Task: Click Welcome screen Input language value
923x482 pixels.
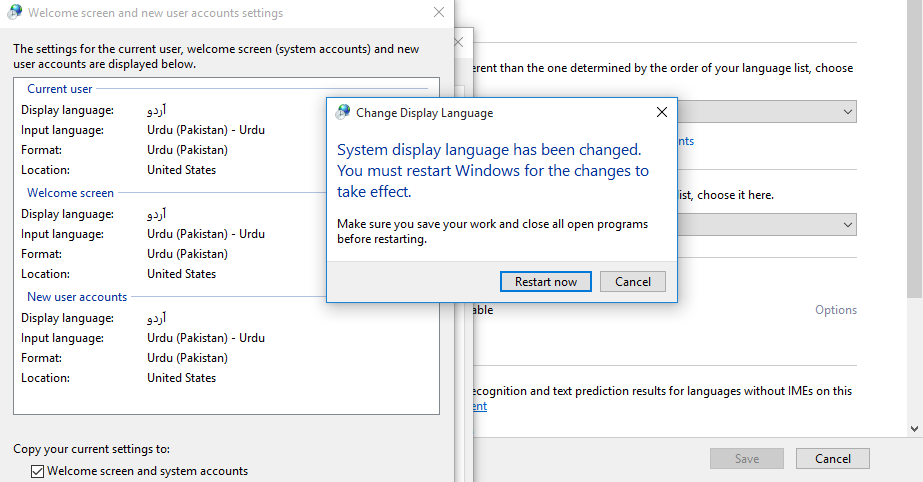Action: pos(206,234)
